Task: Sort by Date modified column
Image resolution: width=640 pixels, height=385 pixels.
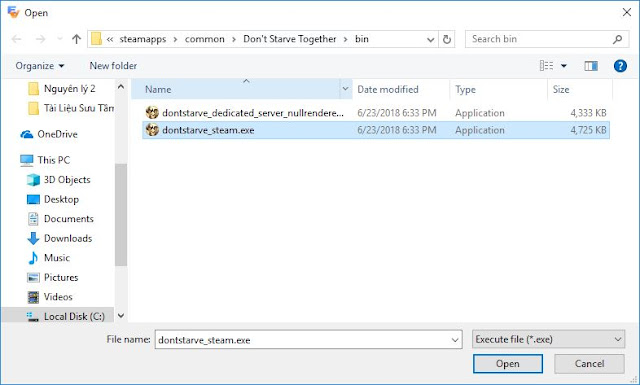Action: [401, 89]
